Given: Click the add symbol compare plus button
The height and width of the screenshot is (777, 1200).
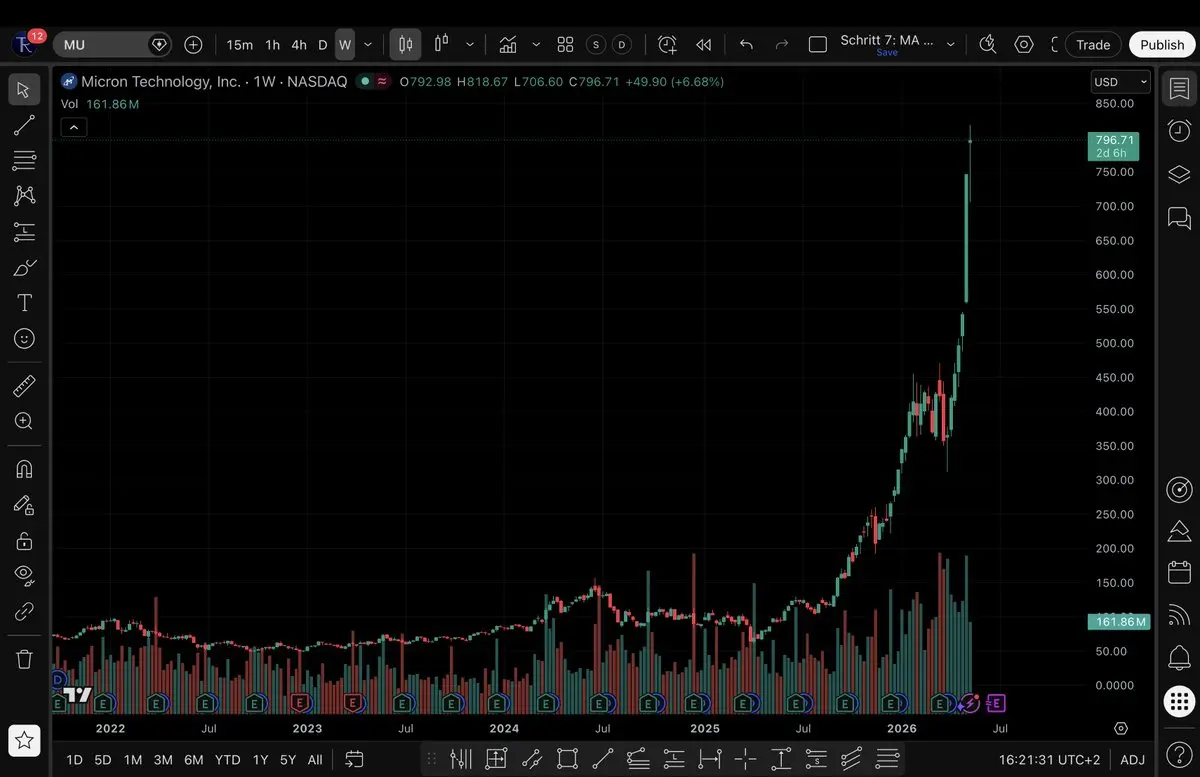Looking at the screenshot, I should (x=194, y=45).
